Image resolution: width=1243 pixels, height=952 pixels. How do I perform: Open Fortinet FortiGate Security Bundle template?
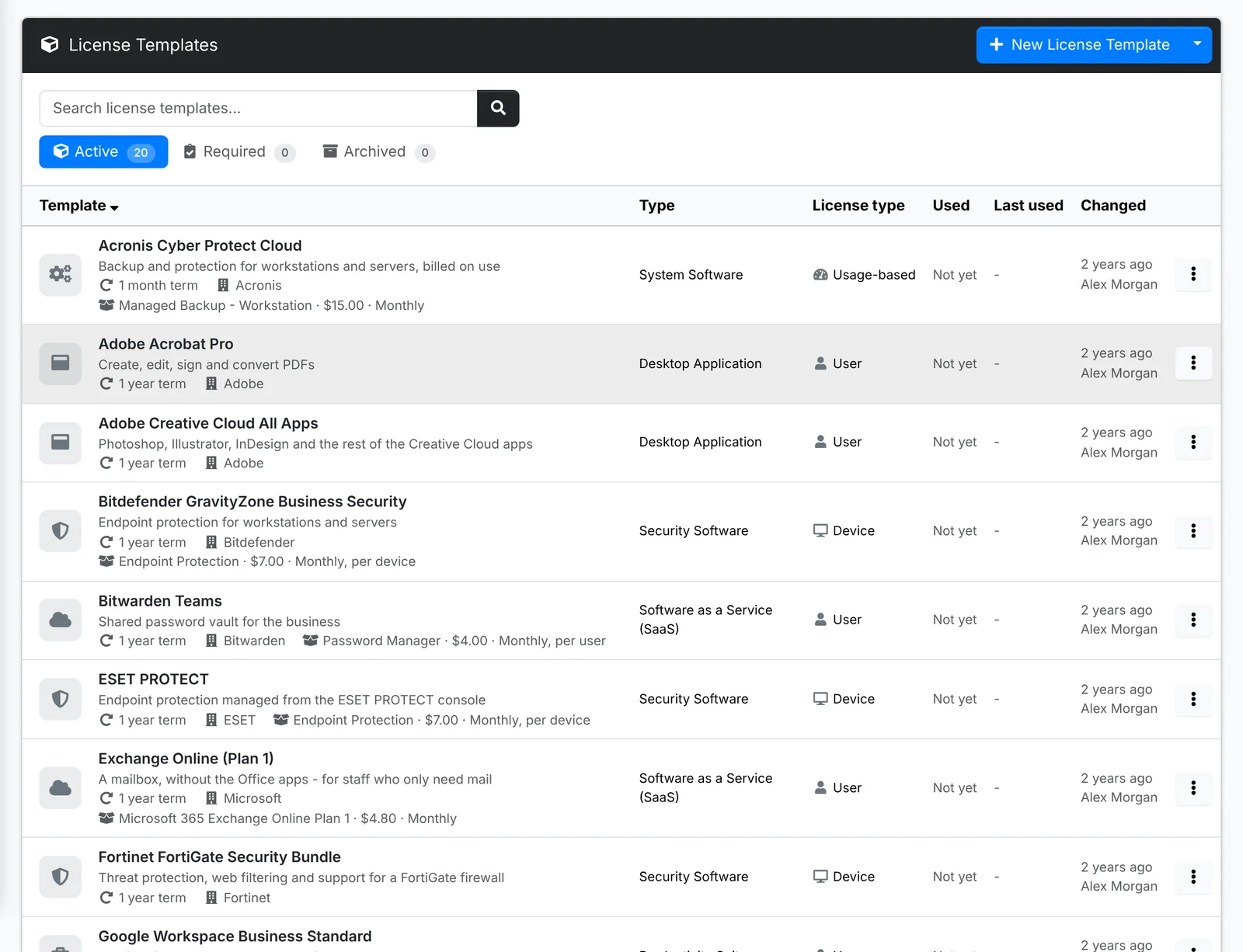click(x=219, y=857)
